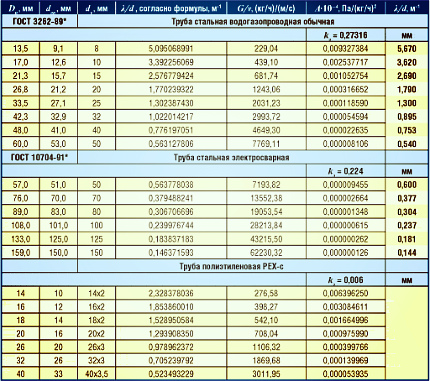
Task: Select the value 1106,32
Action: point(266,347)
